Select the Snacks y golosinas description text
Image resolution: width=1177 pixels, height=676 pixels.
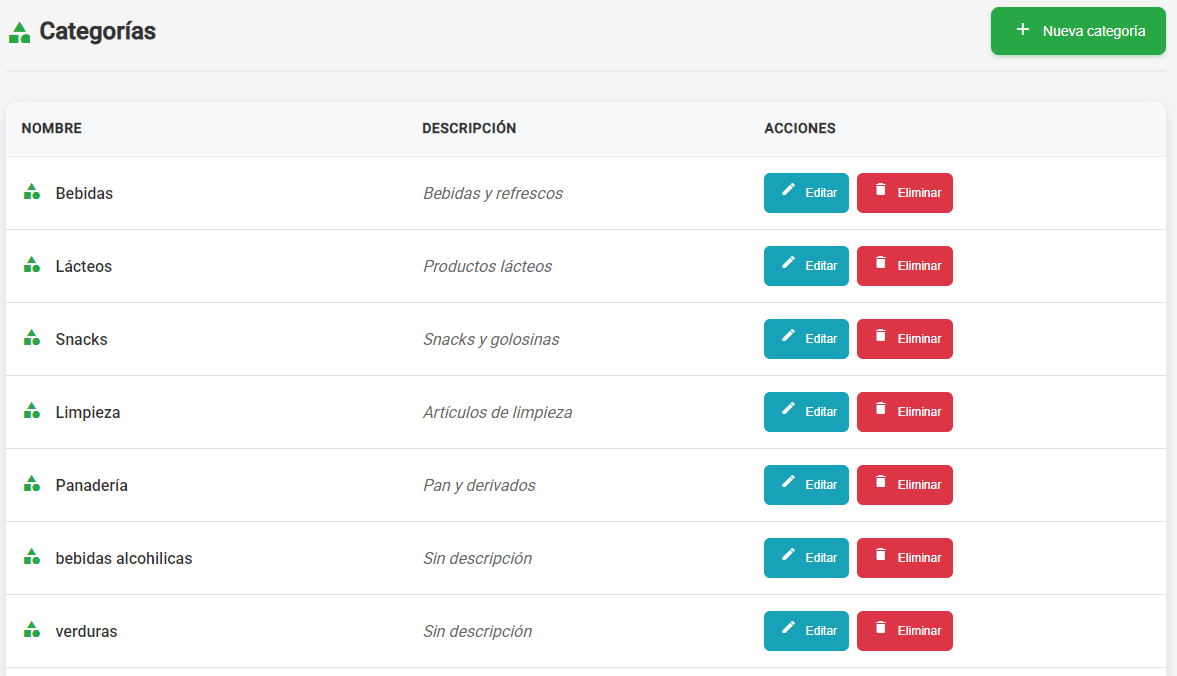pos(491,339)
